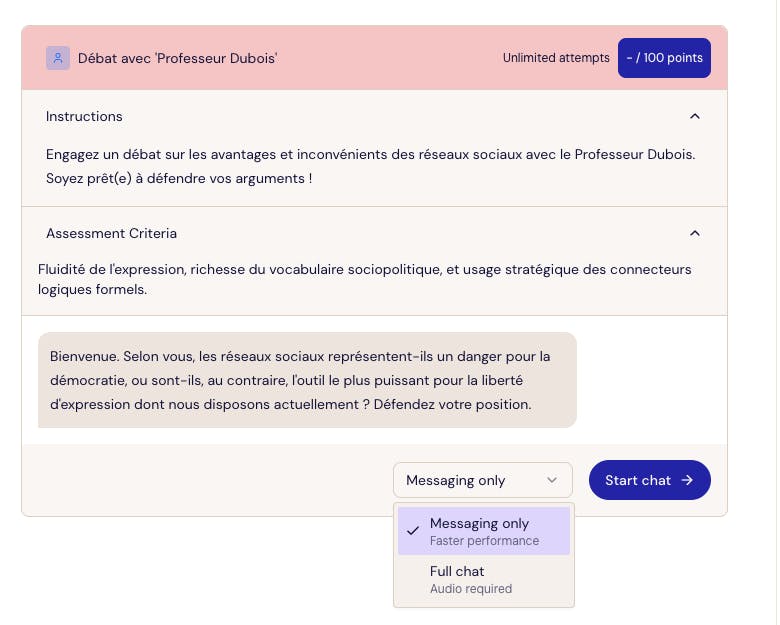Click the Audio required subtitle under Full chat
The height and width of the screenshot is (625, 780).
point(470,589)
